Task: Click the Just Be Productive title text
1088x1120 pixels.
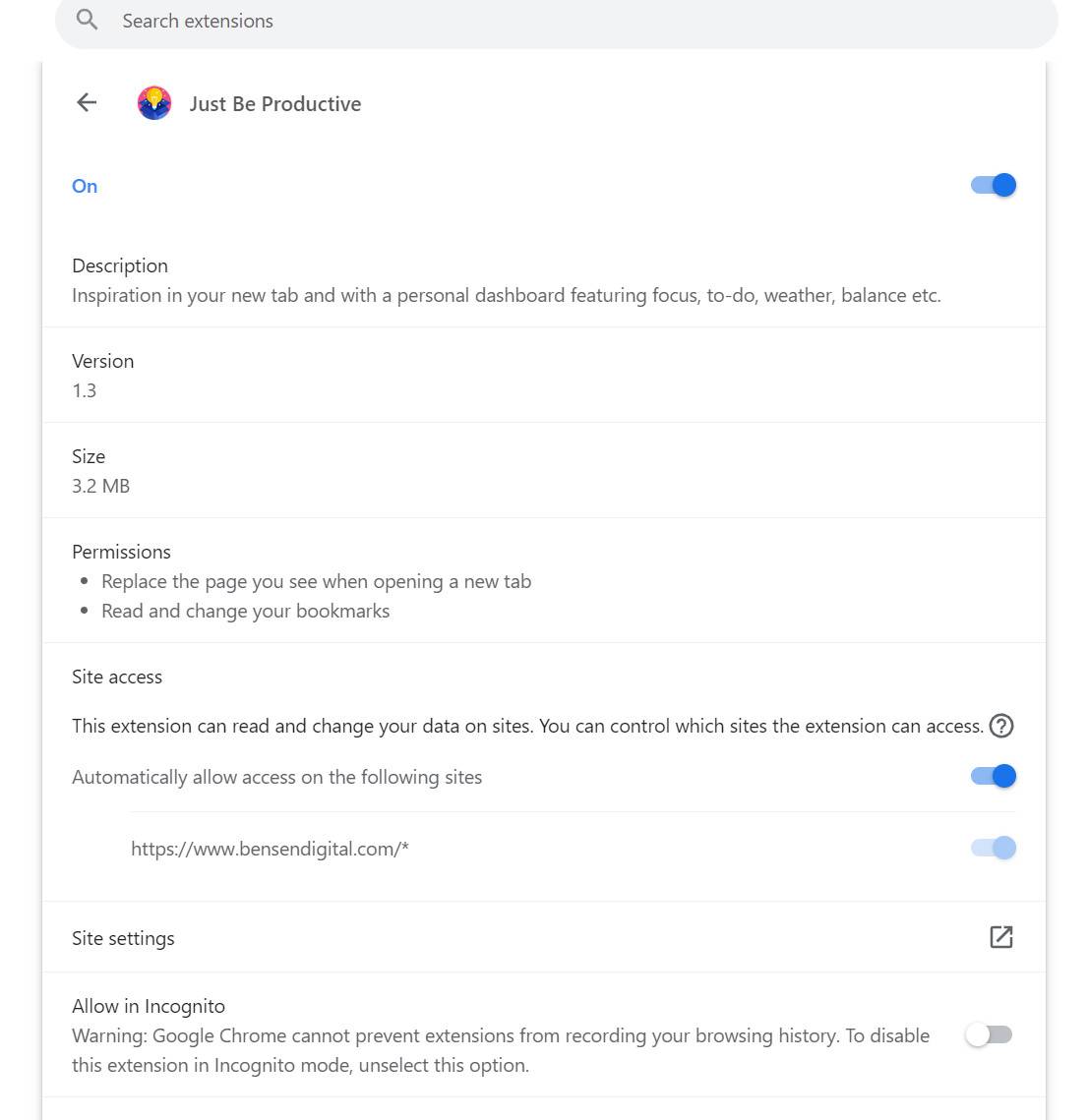Action: coord(275,104)
